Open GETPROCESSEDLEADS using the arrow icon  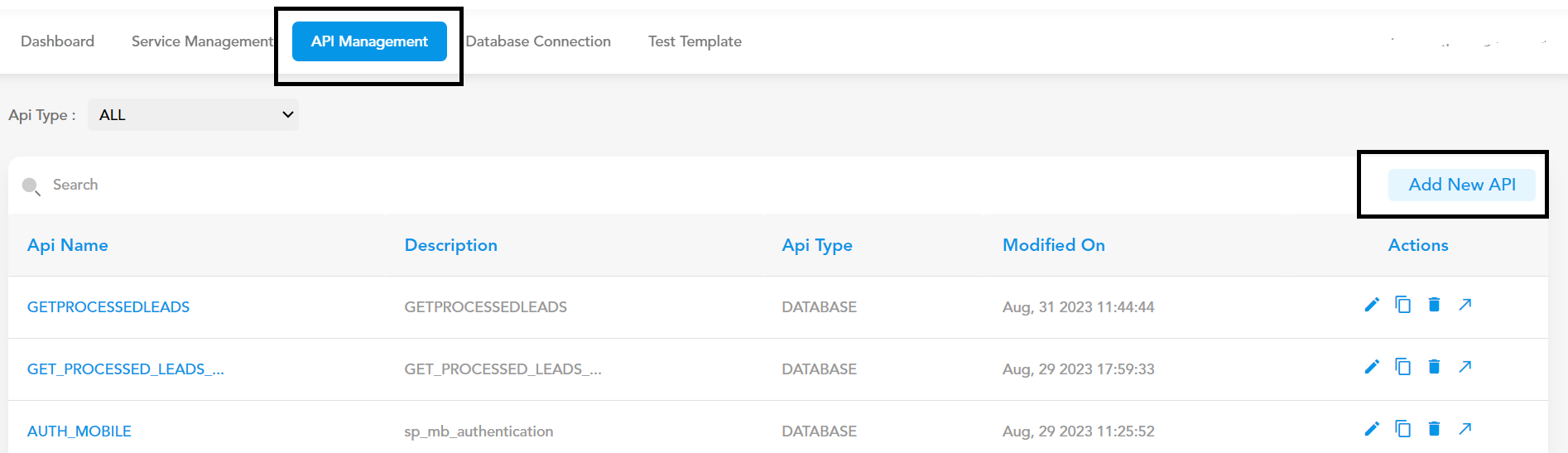tap(1465, 305)
